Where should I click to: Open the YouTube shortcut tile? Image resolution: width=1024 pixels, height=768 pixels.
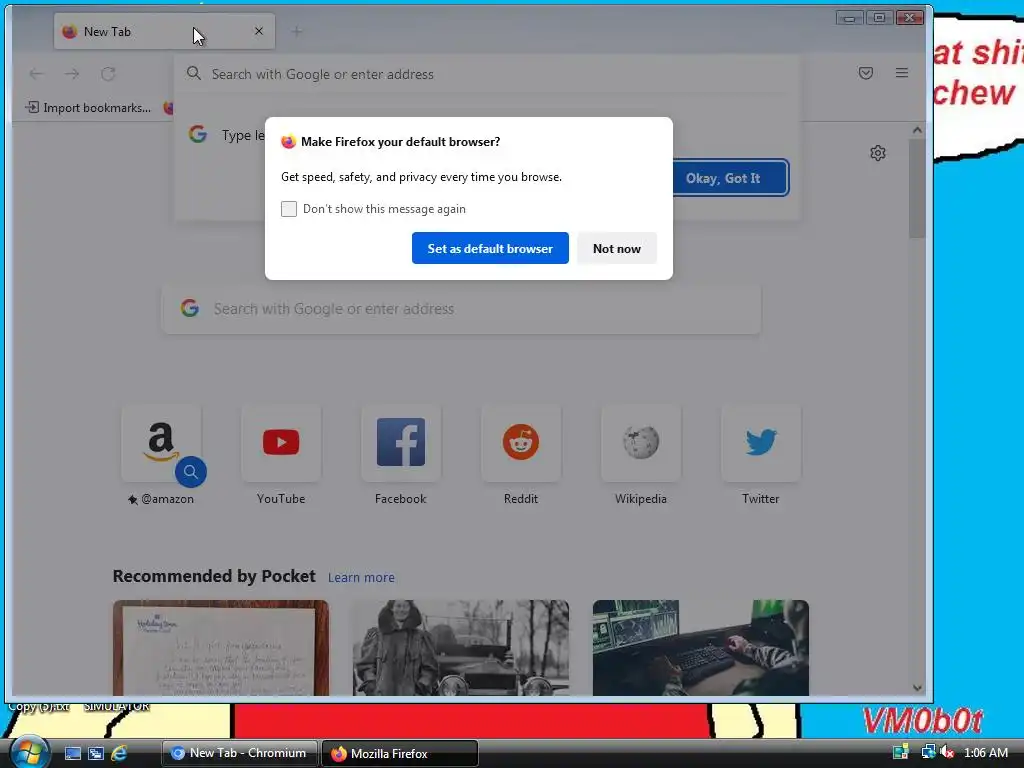[281, 443]
